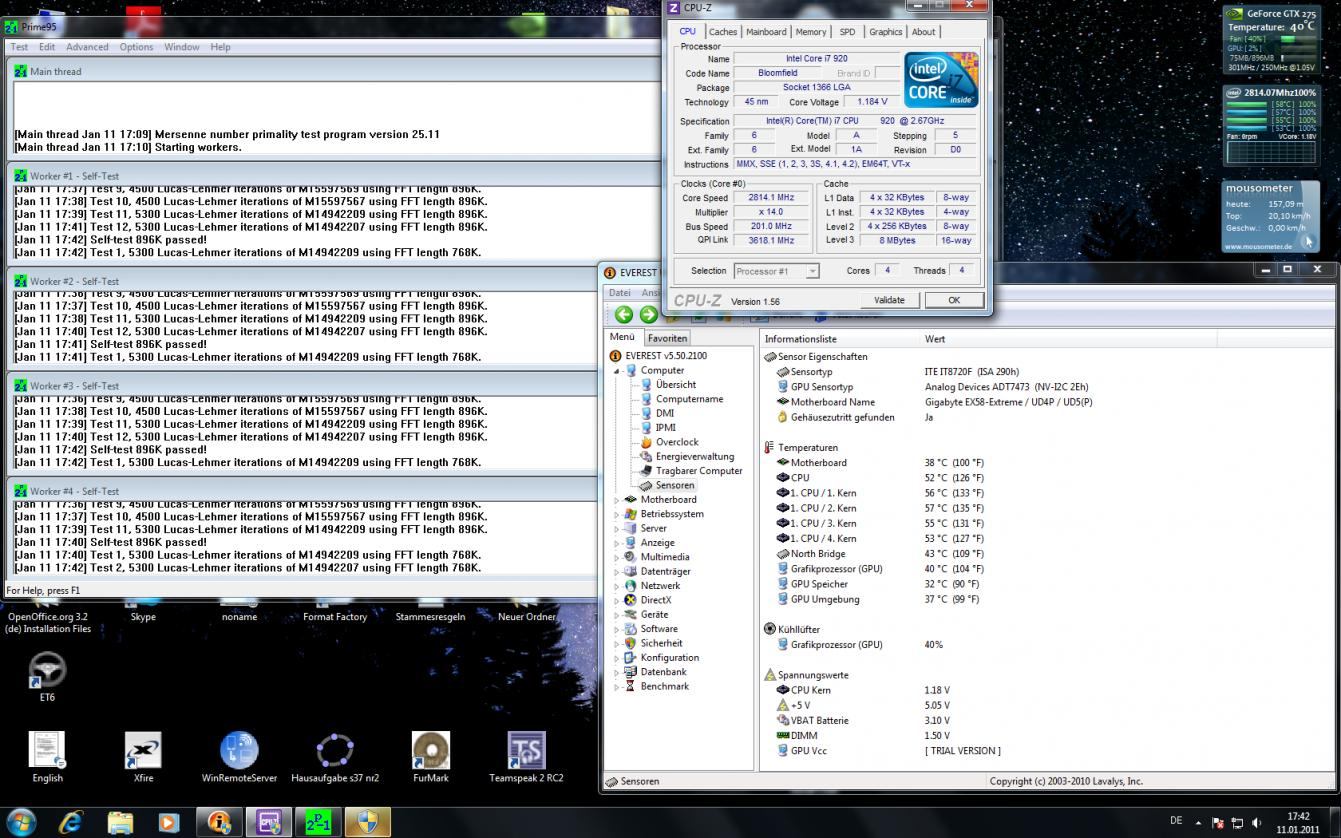
Task: Switch to the Graphics tab in CPU-Z
Action: tap(886, 32)
